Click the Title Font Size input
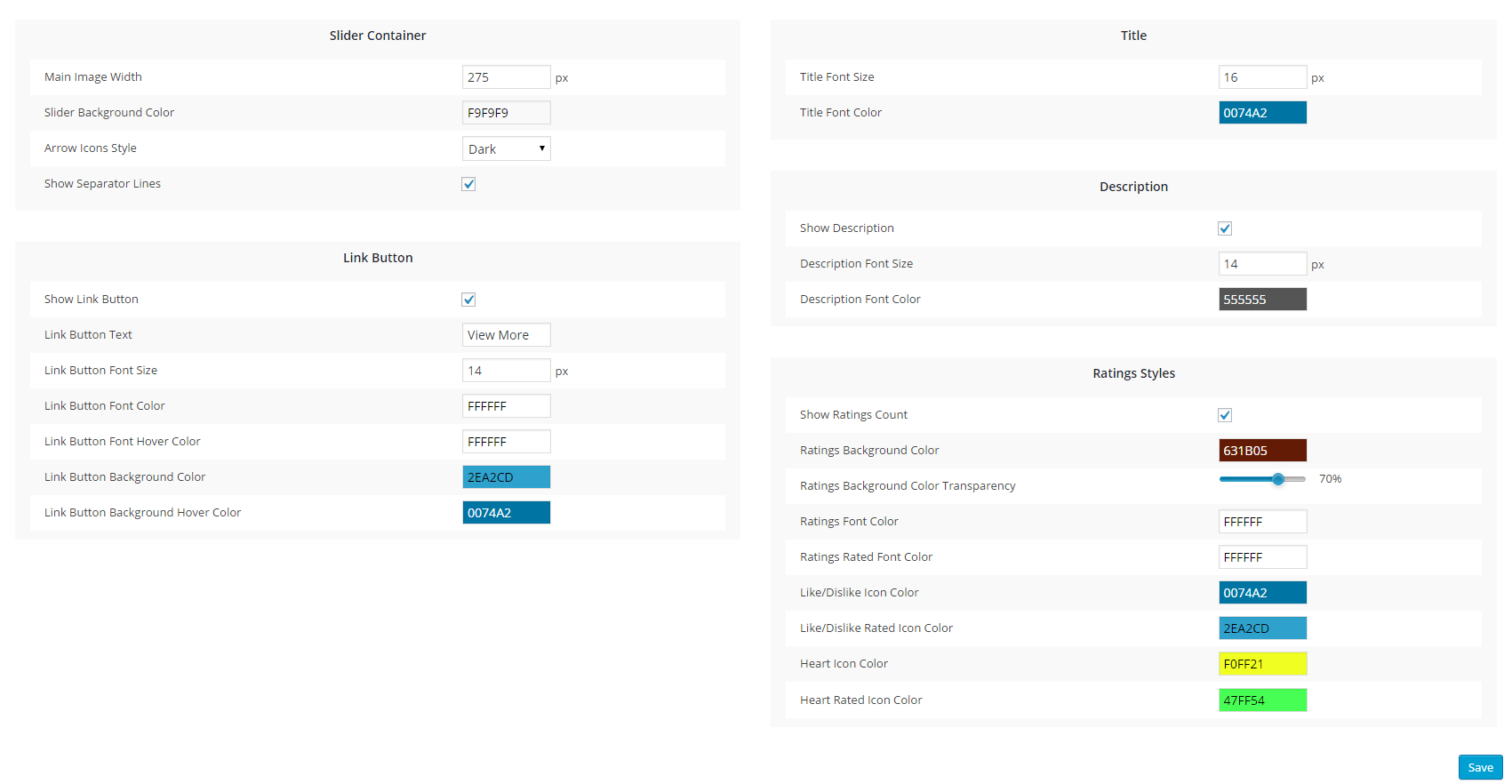Screen dimensions: 1512x784 pyautogui.click(x=1262, y=77)
